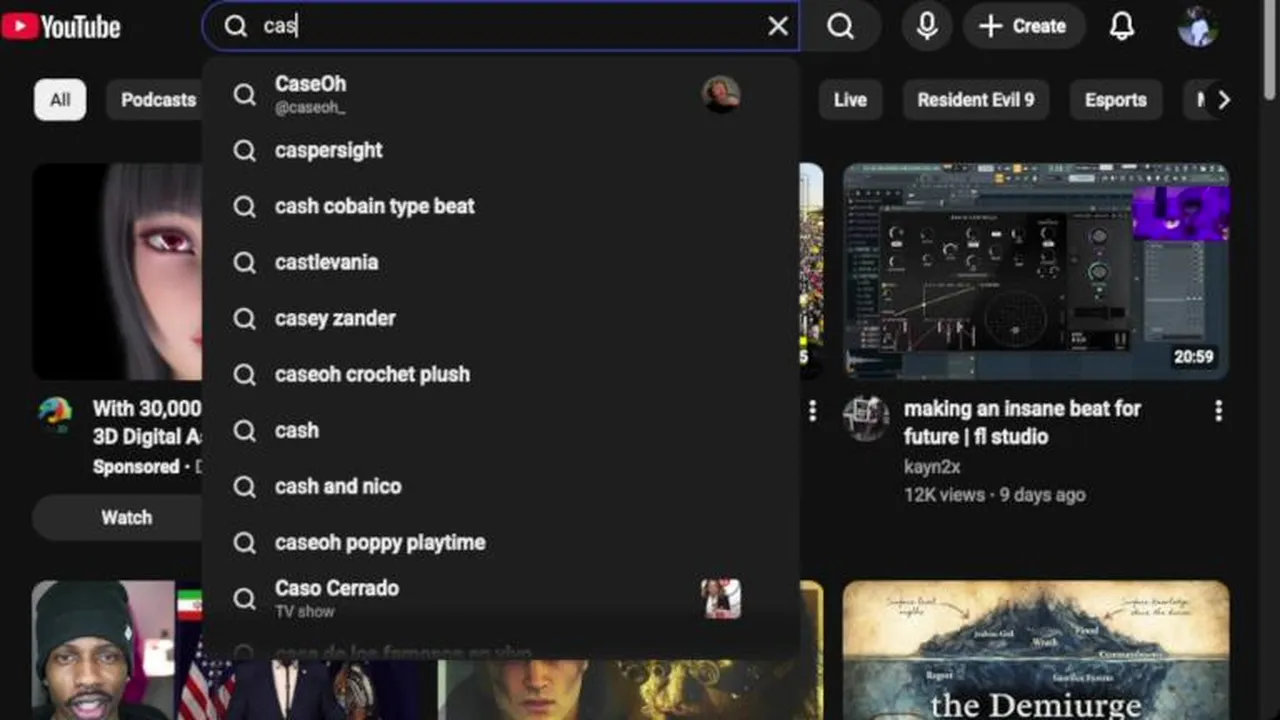
Task: Choose the plain cash suggestion
Action: pyautogui.click(x=500, y=430)
